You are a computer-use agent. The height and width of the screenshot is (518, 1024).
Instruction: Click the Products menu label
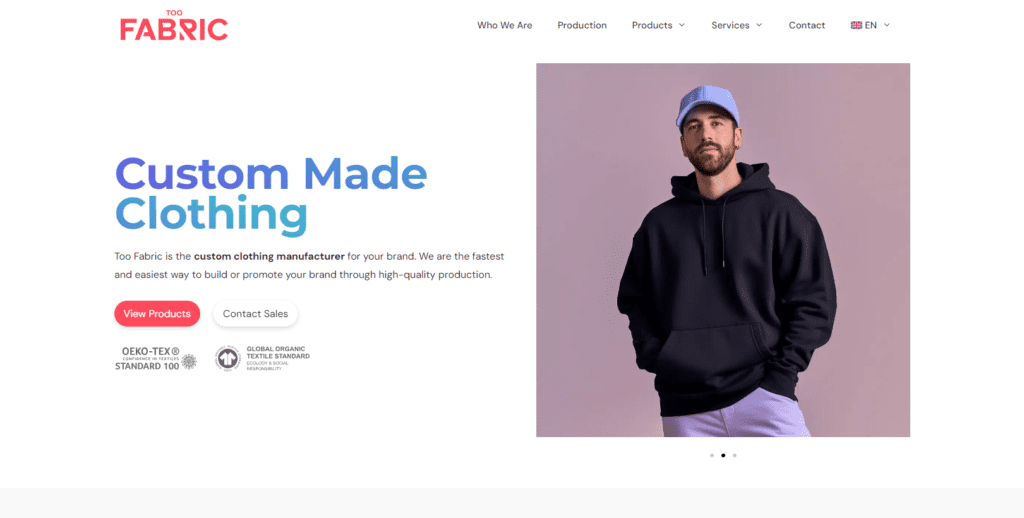pyautogui.click(x=652, y=25)
